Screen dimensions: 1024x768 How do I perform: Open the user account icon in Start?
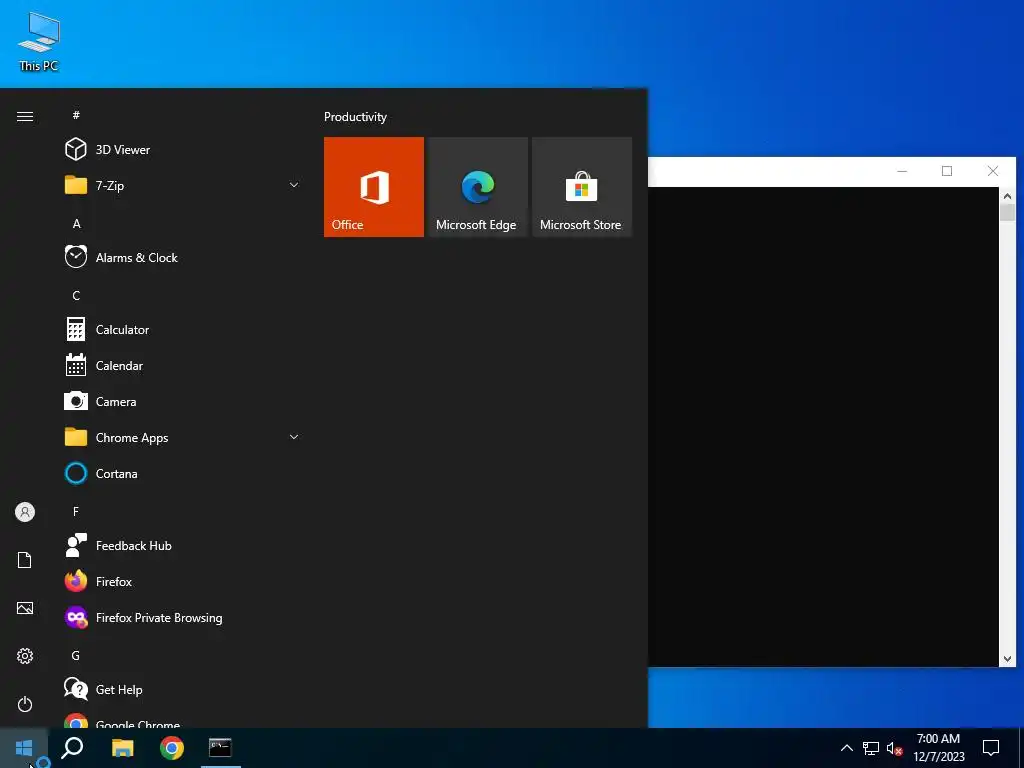pyautogui.click(x=25, y=512)
